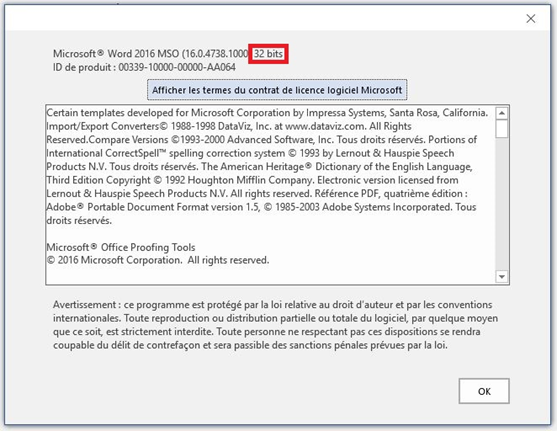This screenshot has width=557, height=431.
Task: Click the scrollbar track below the thumb
Action: click(502, 204)
